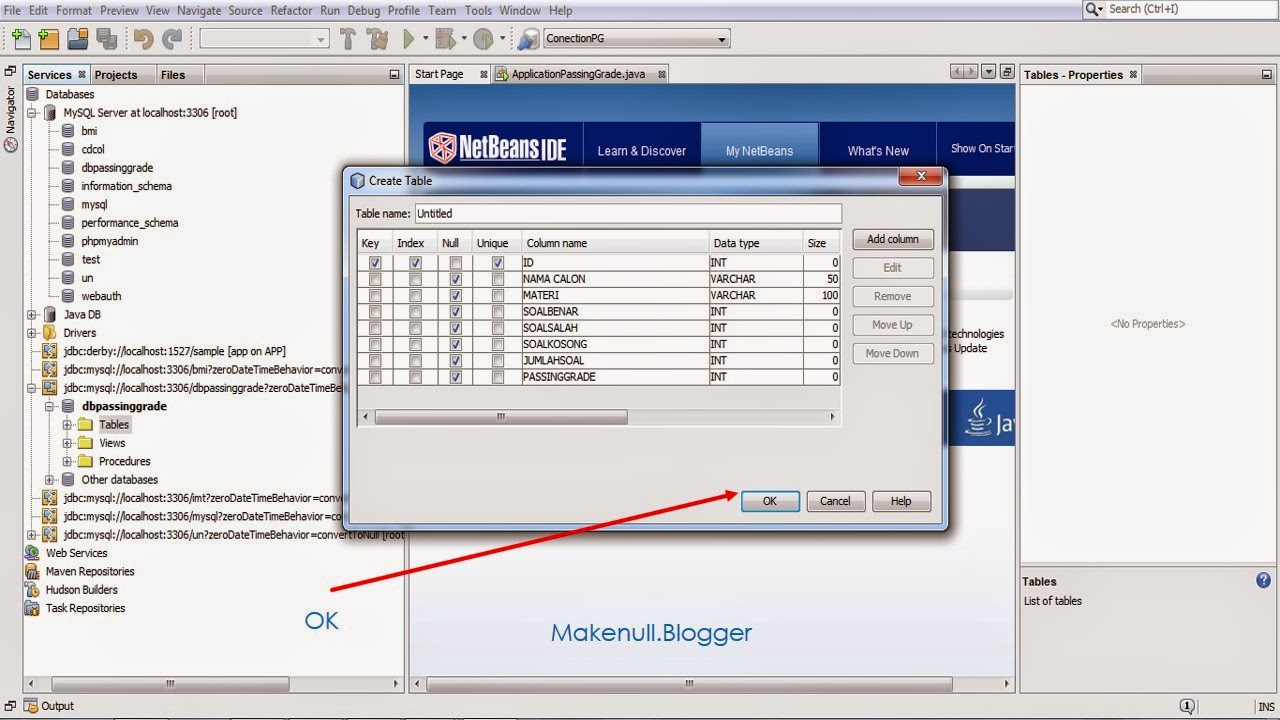Expand the Tables folder node
1280x720 pixels.
point(68,425)
